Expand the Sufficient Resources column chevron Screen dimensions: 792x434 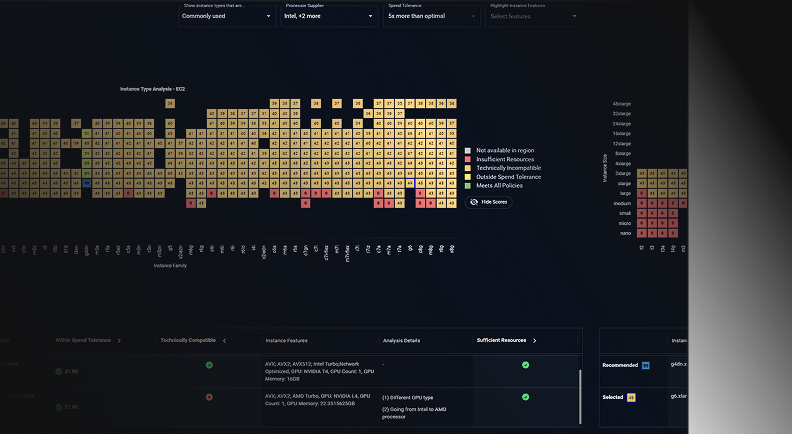[x=534, y=341]
